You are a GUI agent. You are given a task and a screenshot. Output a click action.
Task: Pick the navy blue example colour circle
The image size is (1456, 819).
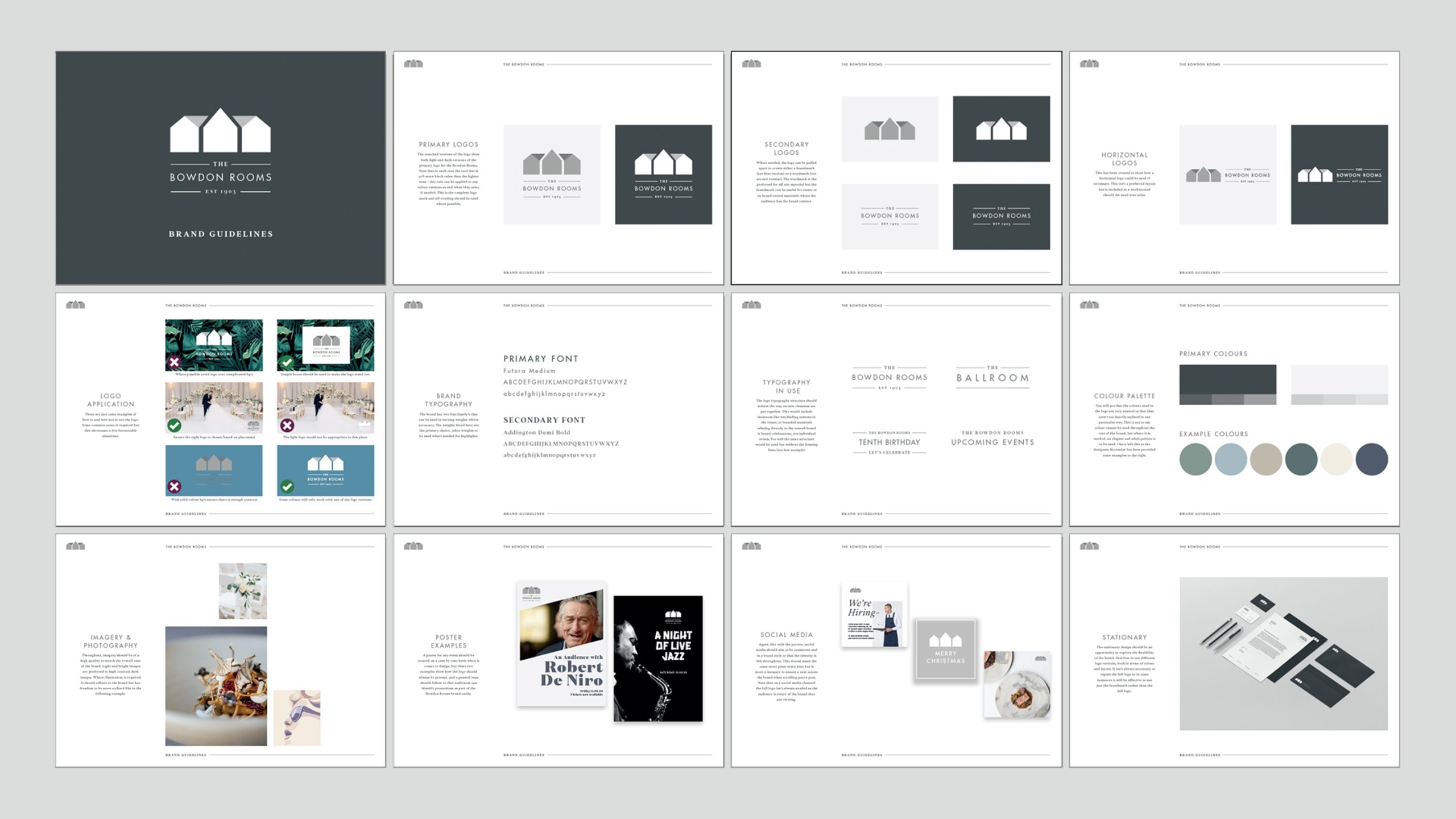tap(1372, 459)
